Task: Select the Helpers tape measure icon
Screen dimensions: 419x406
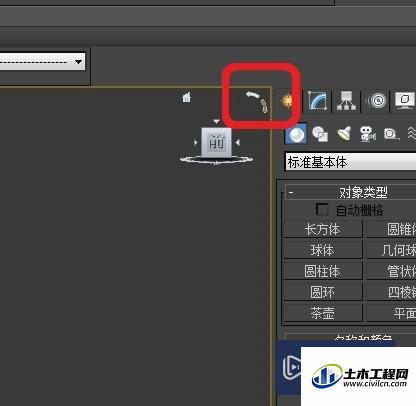Action: (x=391, y=134)
